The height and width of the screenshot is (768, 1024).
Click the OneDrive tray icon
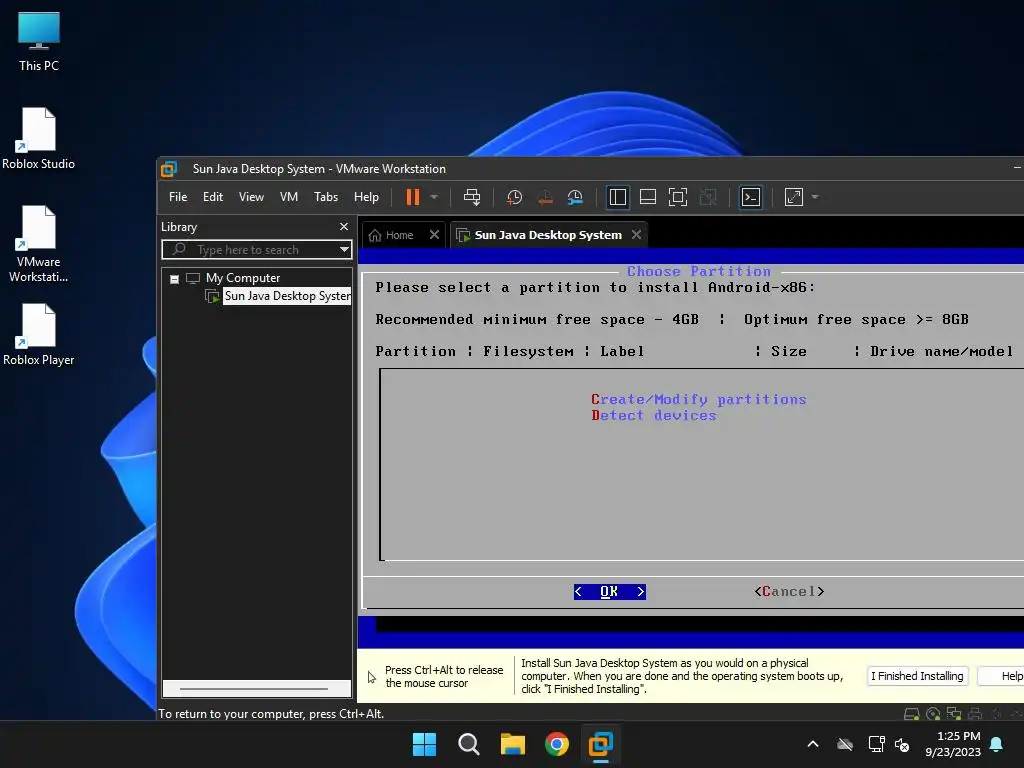[x=845, y=744]
